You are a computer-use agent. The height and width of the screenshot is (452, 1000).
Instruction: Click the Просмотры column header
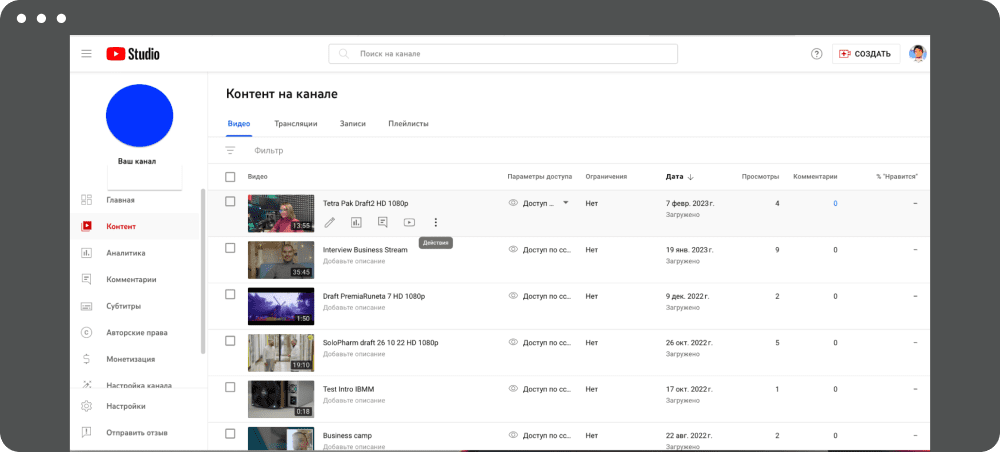(x=760, y=177)
